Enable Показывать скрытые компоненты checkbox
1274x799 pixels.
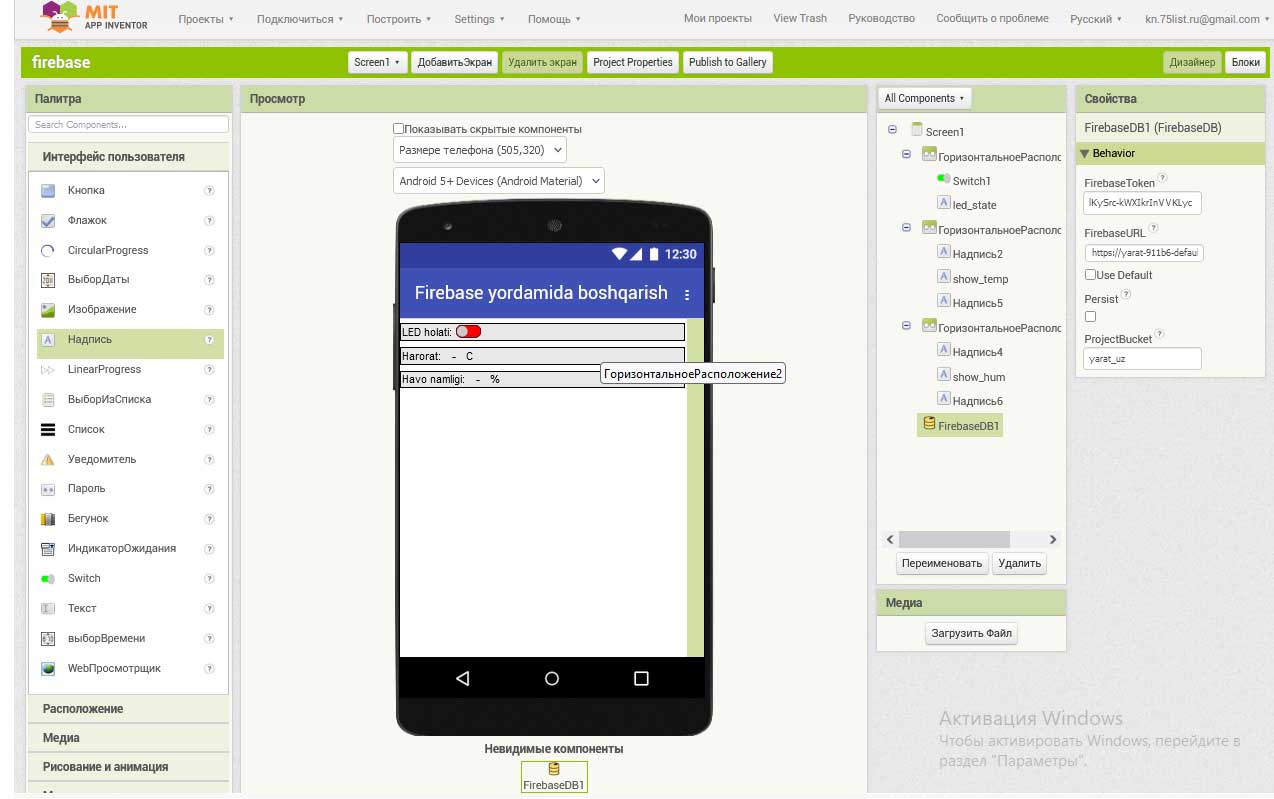point(399,129)
